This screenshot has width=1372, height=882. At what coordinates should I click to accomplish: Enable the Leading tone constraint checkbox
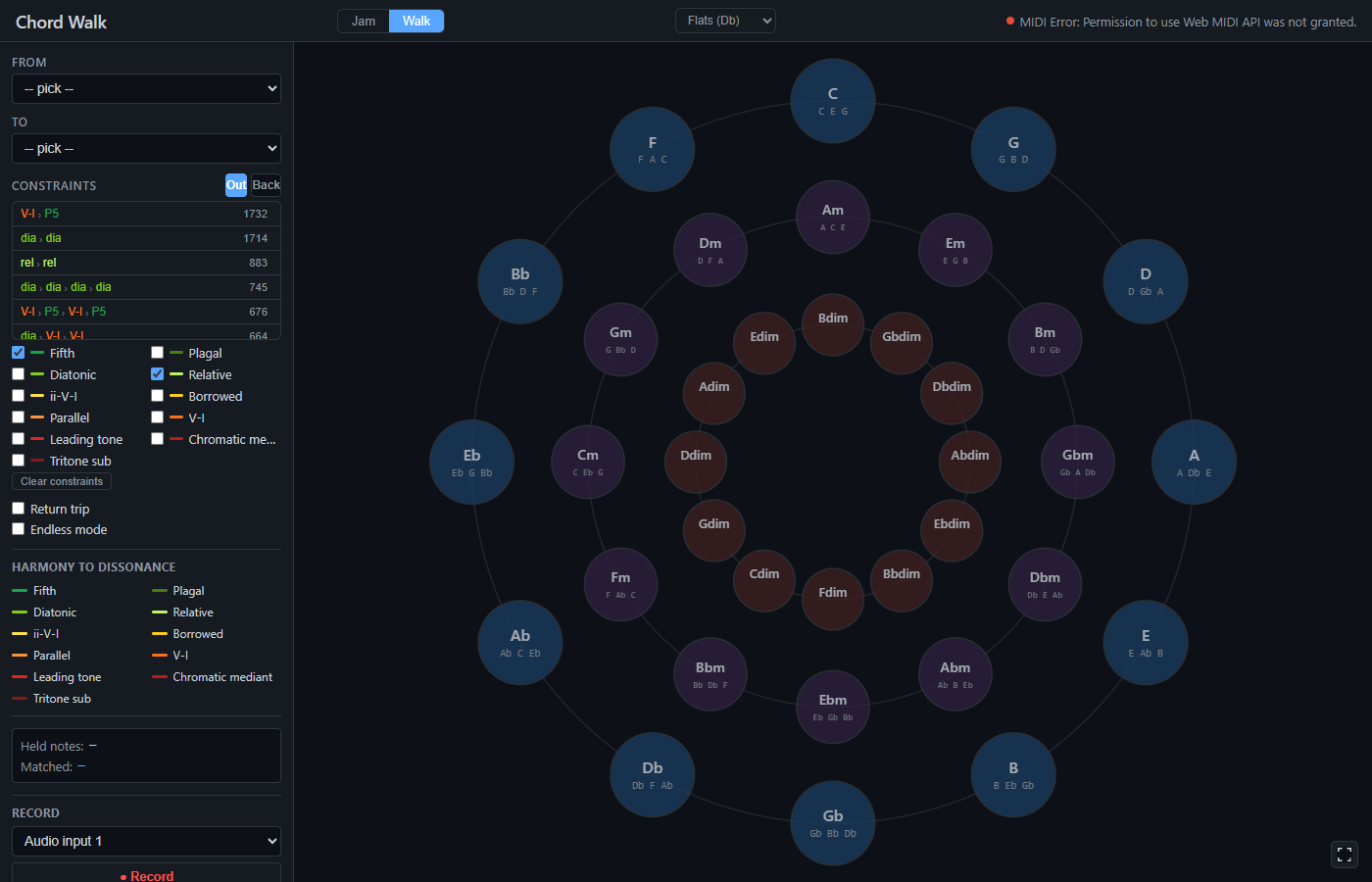click(18, 439)
